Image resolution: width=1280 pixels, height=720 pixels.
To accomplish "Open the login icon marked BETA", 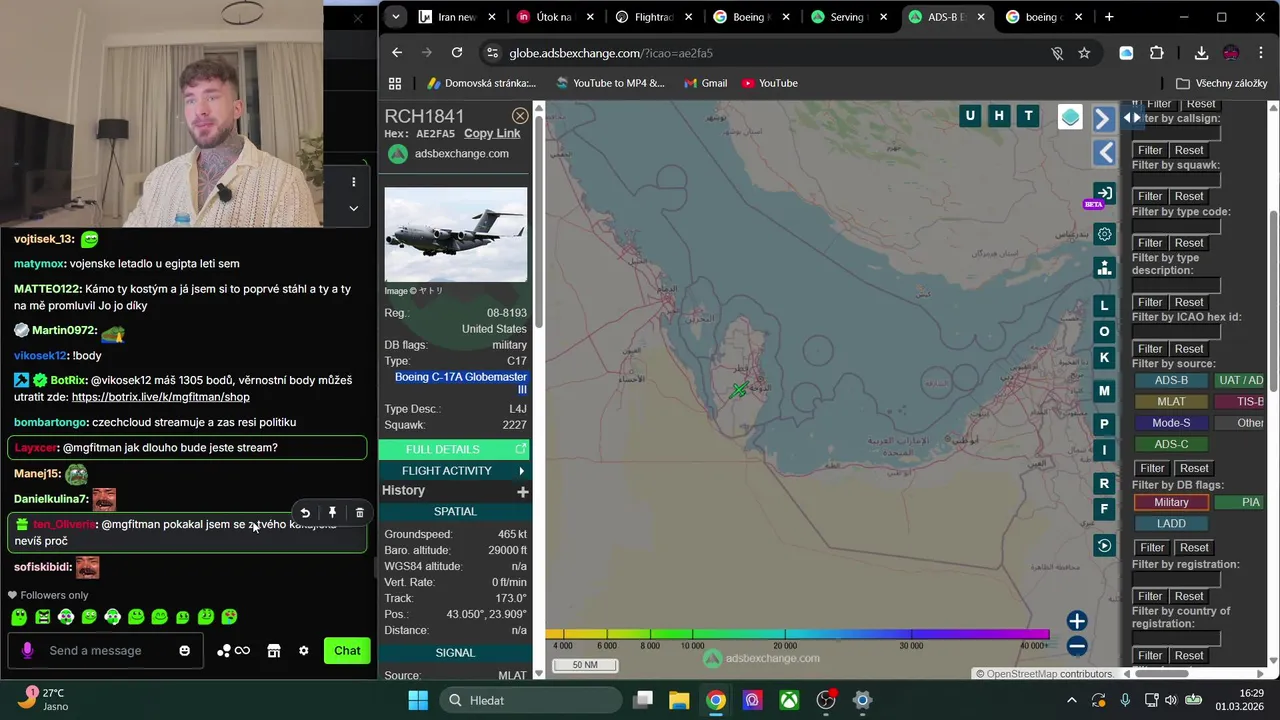I will [x=1104, y=193].
